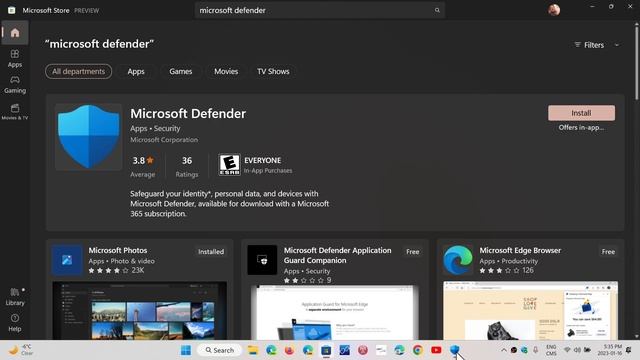Click the Offers in-app text under Install
640x360 pixels.
pos(581,127)
